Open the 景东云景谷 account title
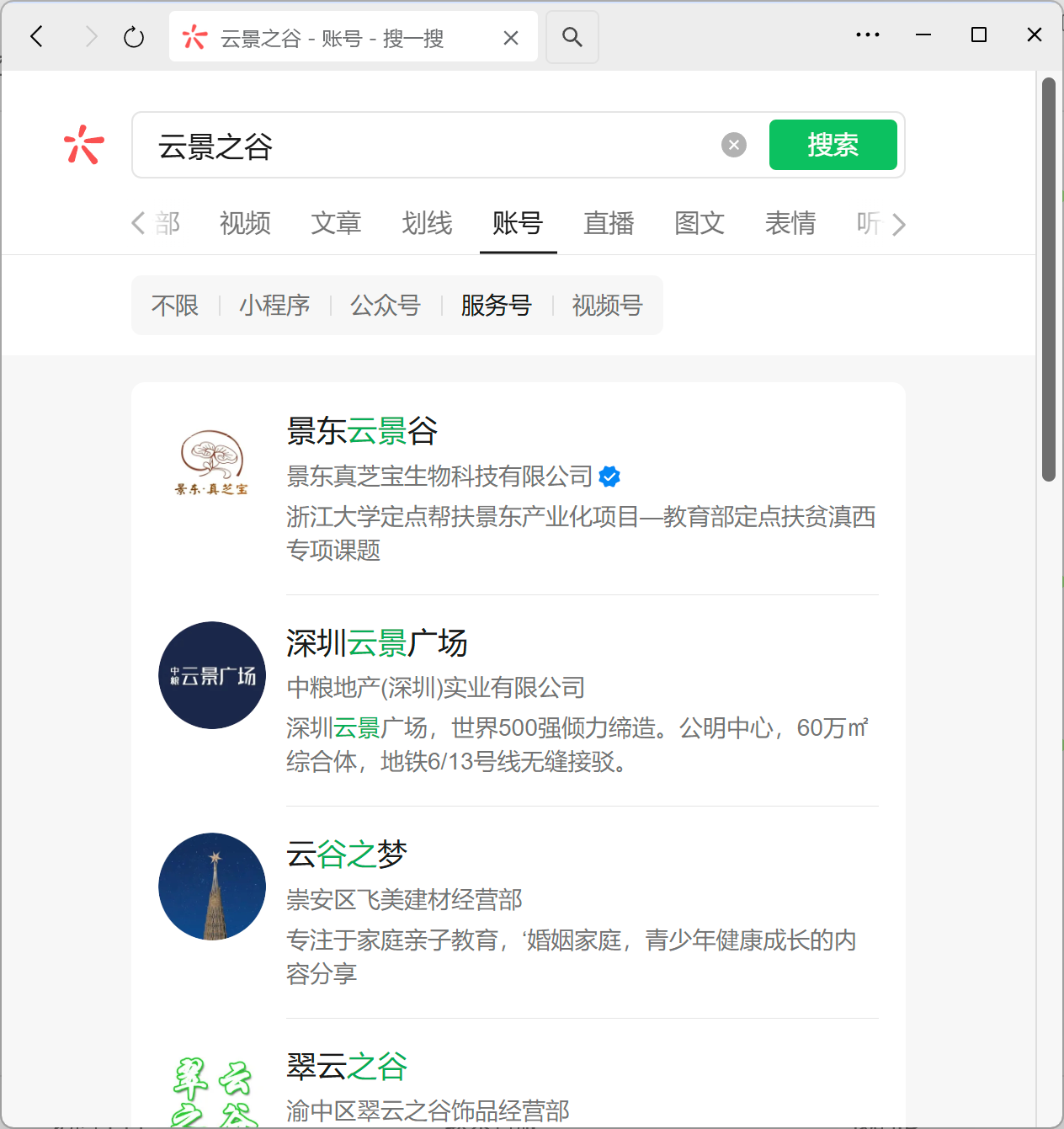Viewport: 1064px width, 1129px height. pos(362,431)
